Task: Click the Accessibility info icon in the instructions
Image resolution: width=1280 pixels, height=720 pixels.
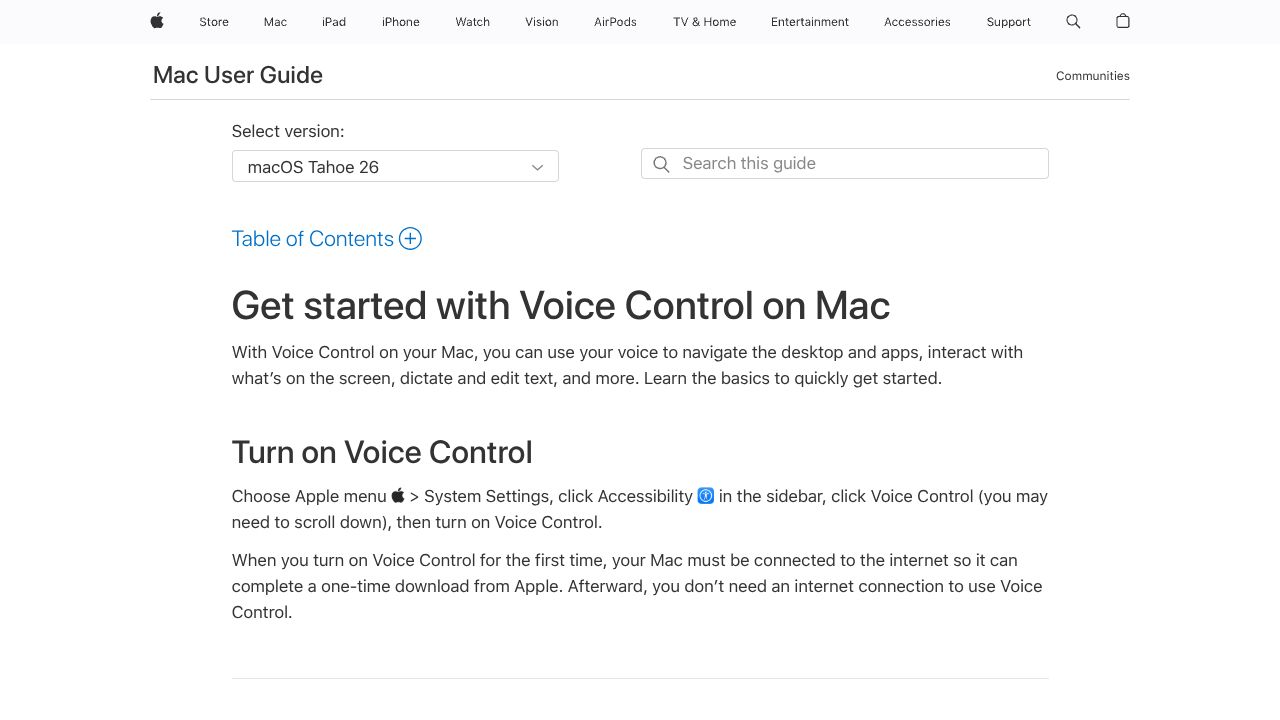Action: coord(705,496)
